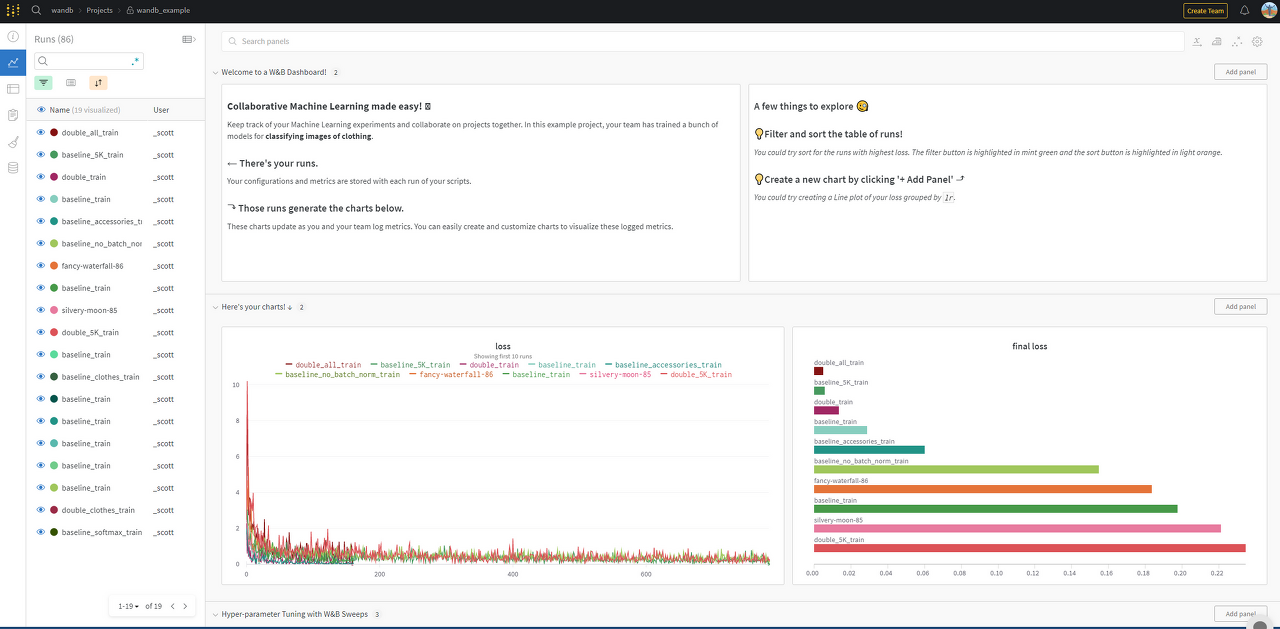Collapse the Welcome to a W&B Dashboard section
This screenshot has width=1280, height=629.
click(x=215, y=72)
